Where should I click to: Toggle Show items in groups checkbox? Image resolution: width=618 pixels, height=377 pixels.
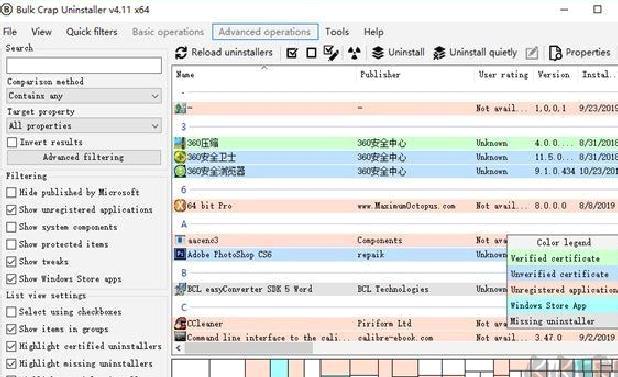11,329
